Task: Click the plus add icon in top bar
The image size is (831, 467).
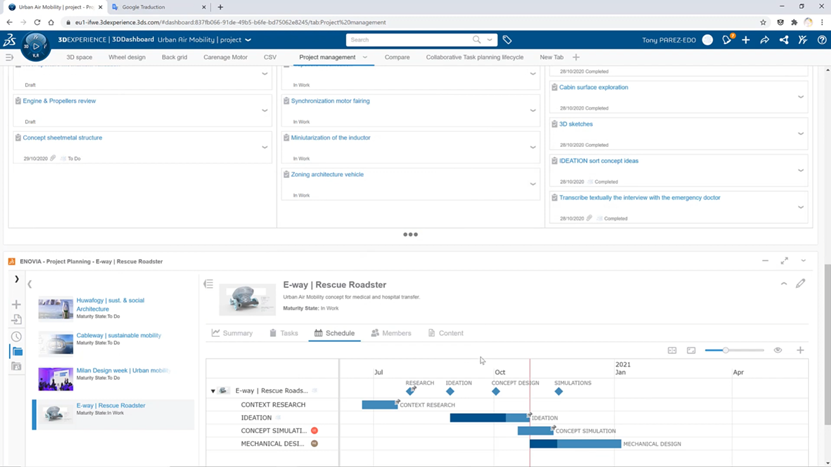Action: [x=746, y=40]
